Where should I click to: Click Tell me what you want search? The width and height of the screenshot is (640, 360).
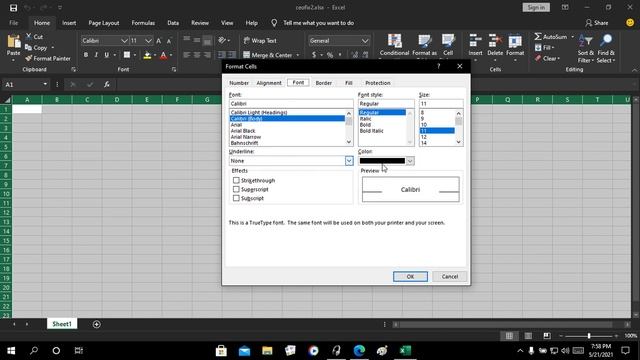(x=318, y=23)
